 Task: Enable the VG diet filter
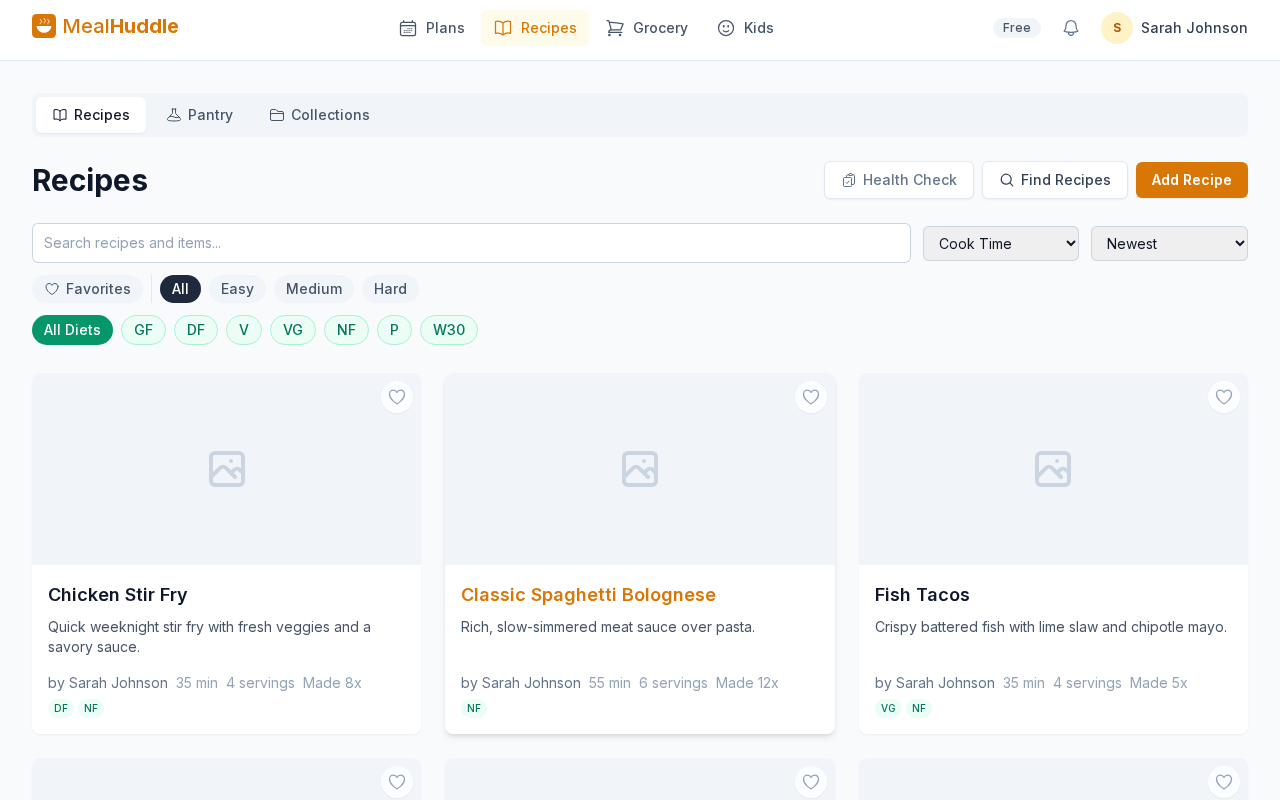tap(291, 329)
